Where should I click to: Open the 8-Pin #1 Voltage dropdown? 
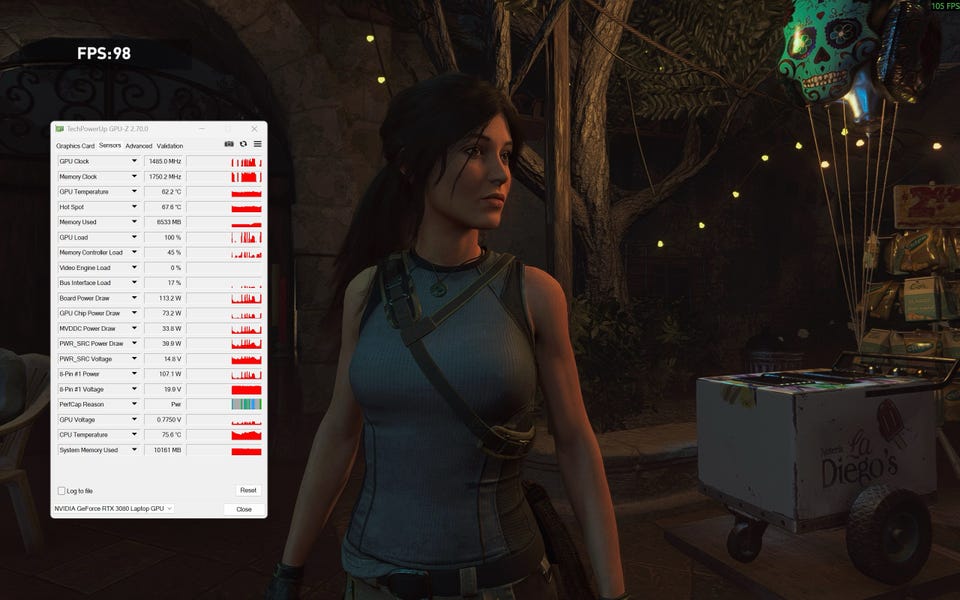click(x=134, y=389)
